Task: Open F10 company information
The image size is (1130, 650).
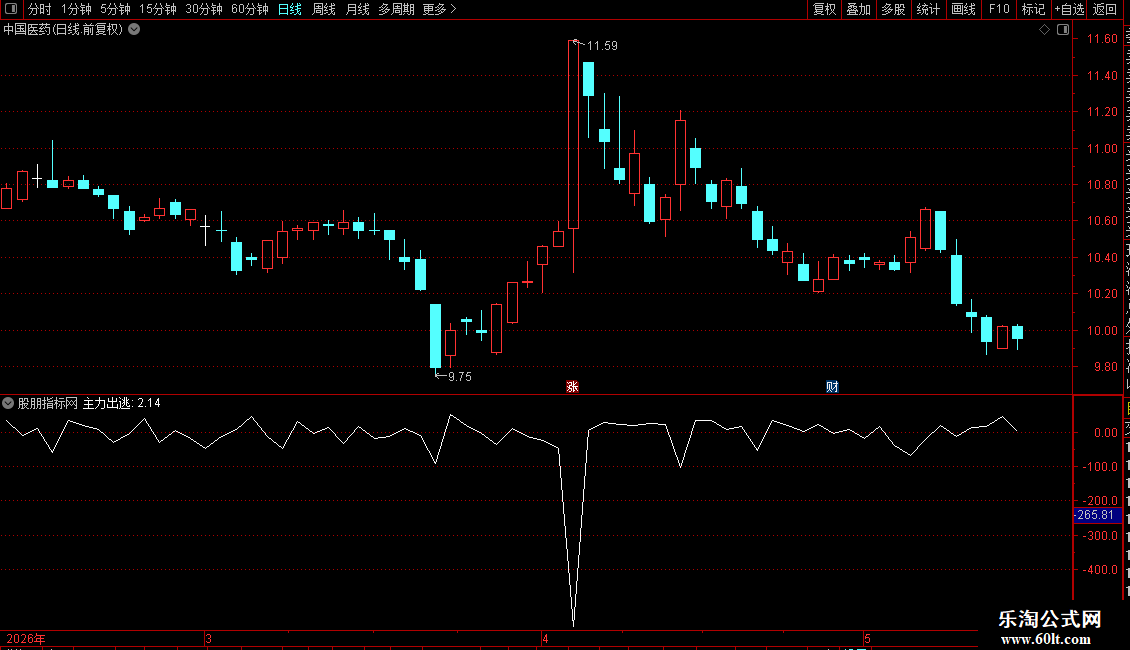Action: pyautogui.click(x=999, y=9)
